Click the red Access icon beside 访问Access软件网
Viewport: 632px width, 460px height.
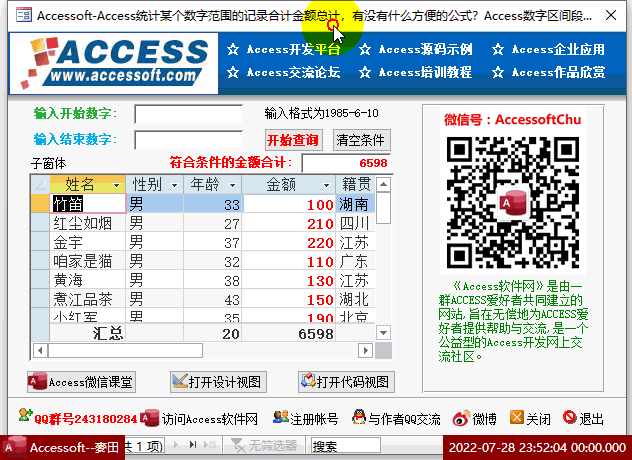[150, 418]
